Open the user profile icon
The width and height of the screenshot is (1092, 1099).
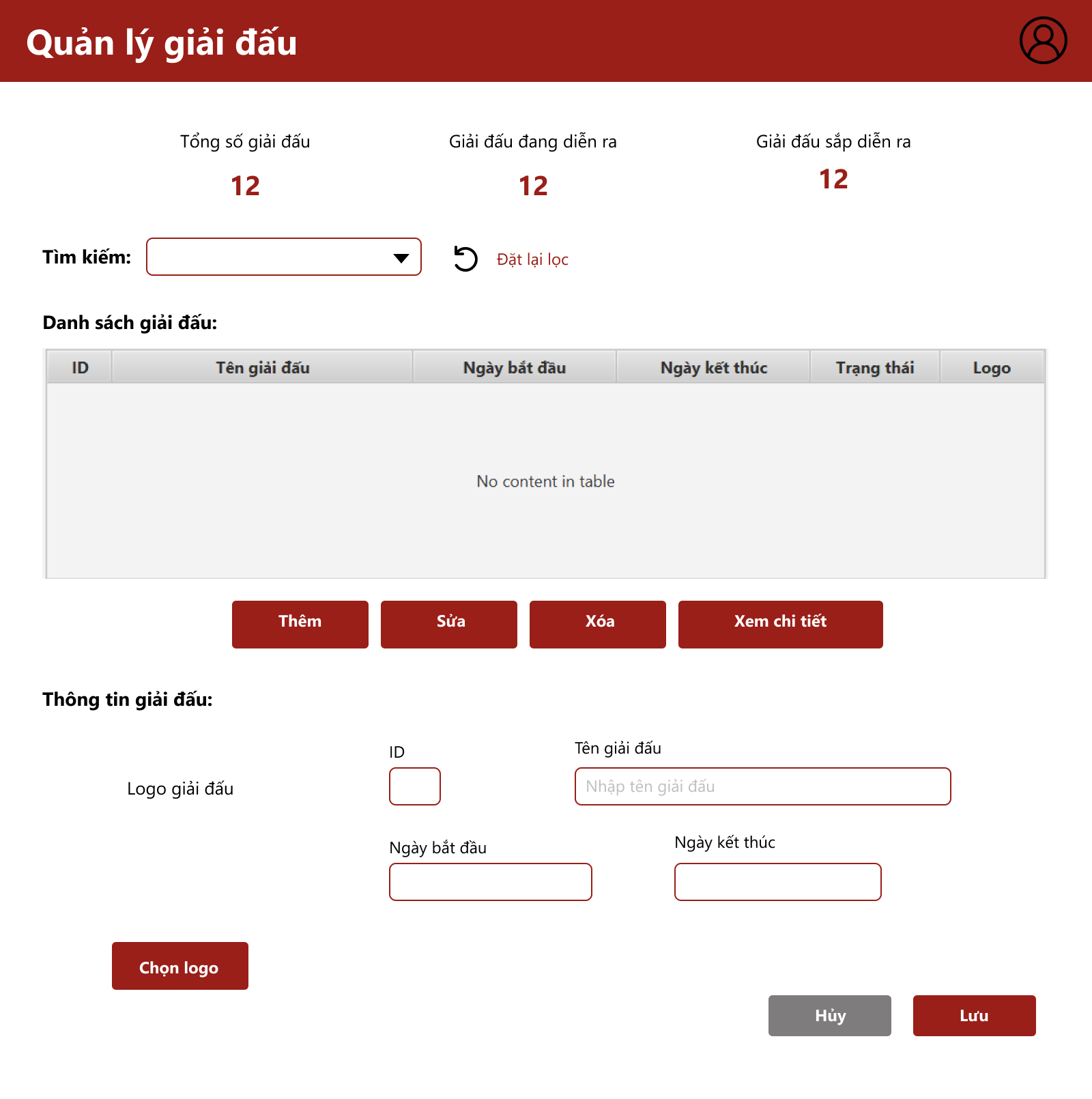click(x=1043, y=41)
